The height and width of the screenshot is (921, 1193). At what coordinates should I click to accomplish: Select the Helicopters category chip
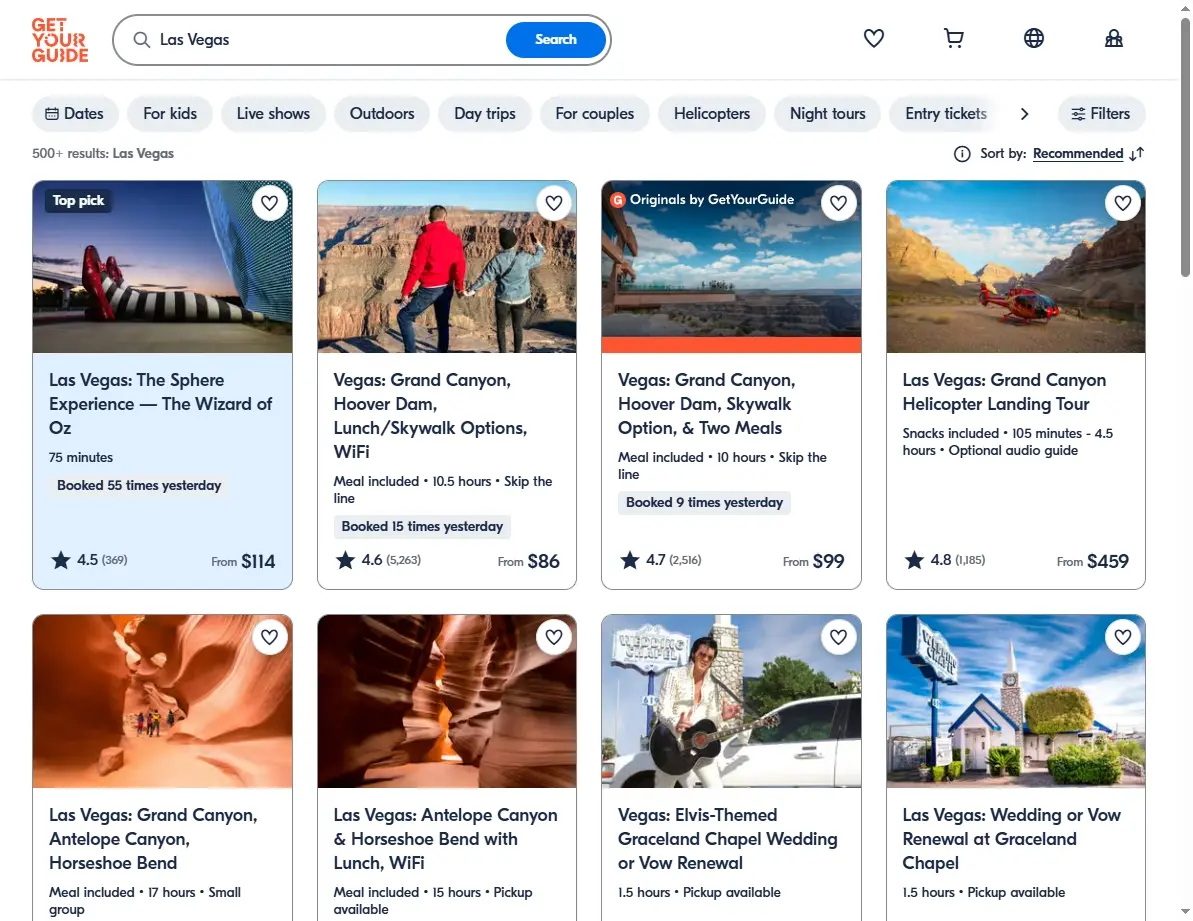(x=711, y=114)
